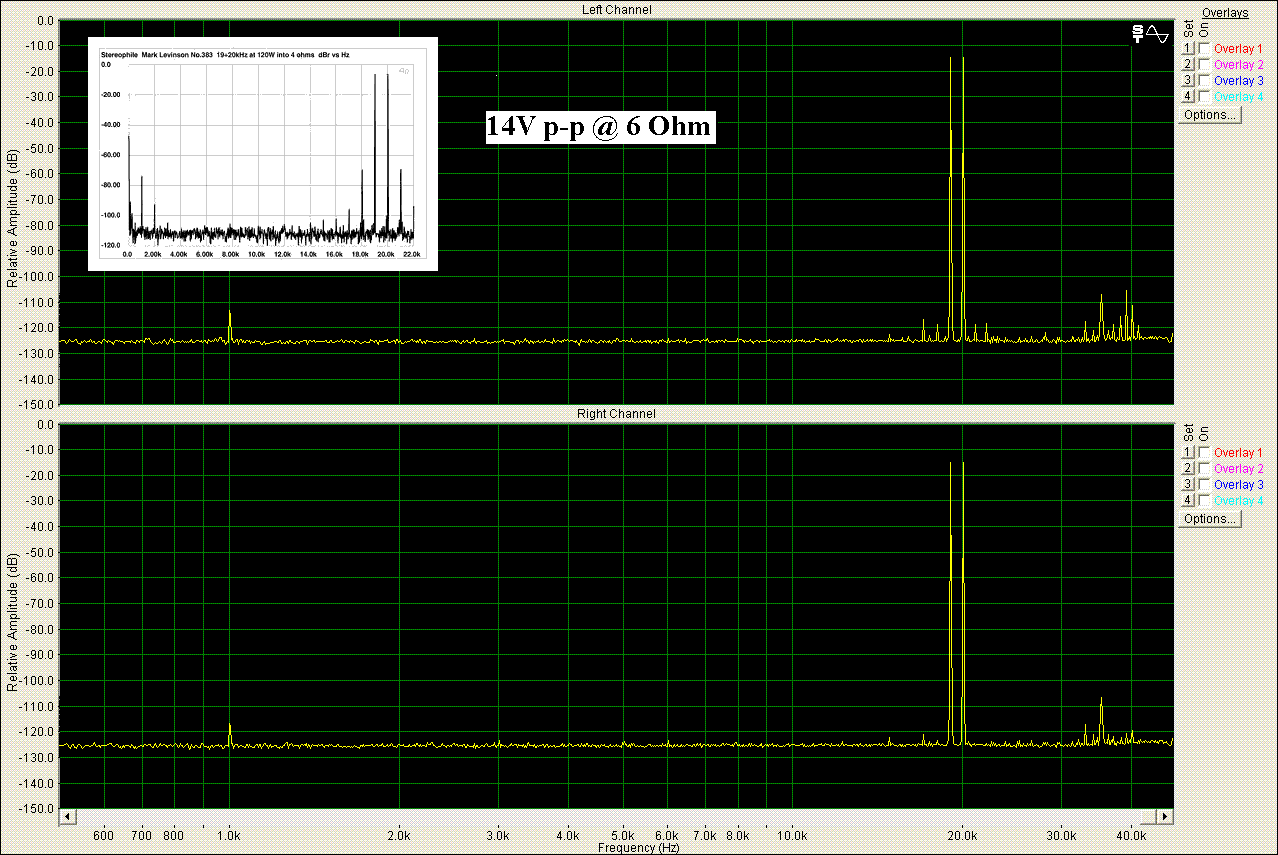Click the sine wave icon in Left Channel plot

click(x=1158, y=34)
